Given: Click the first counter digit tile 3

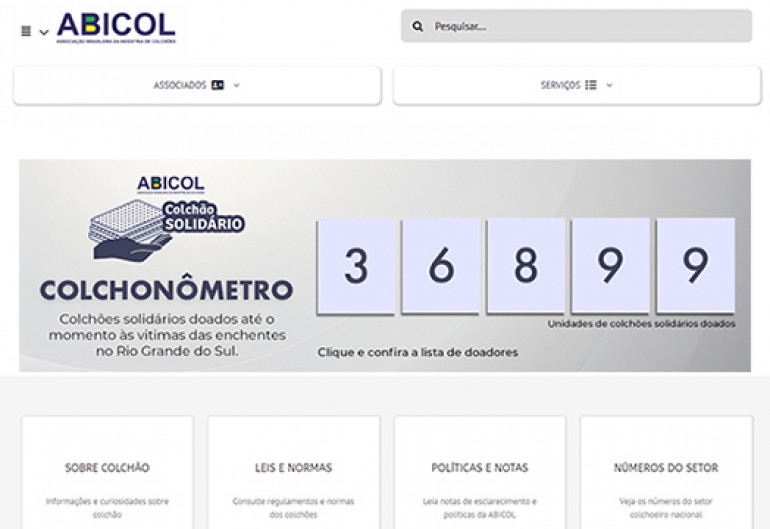Looking at the screenshot, I should (356, 266).
